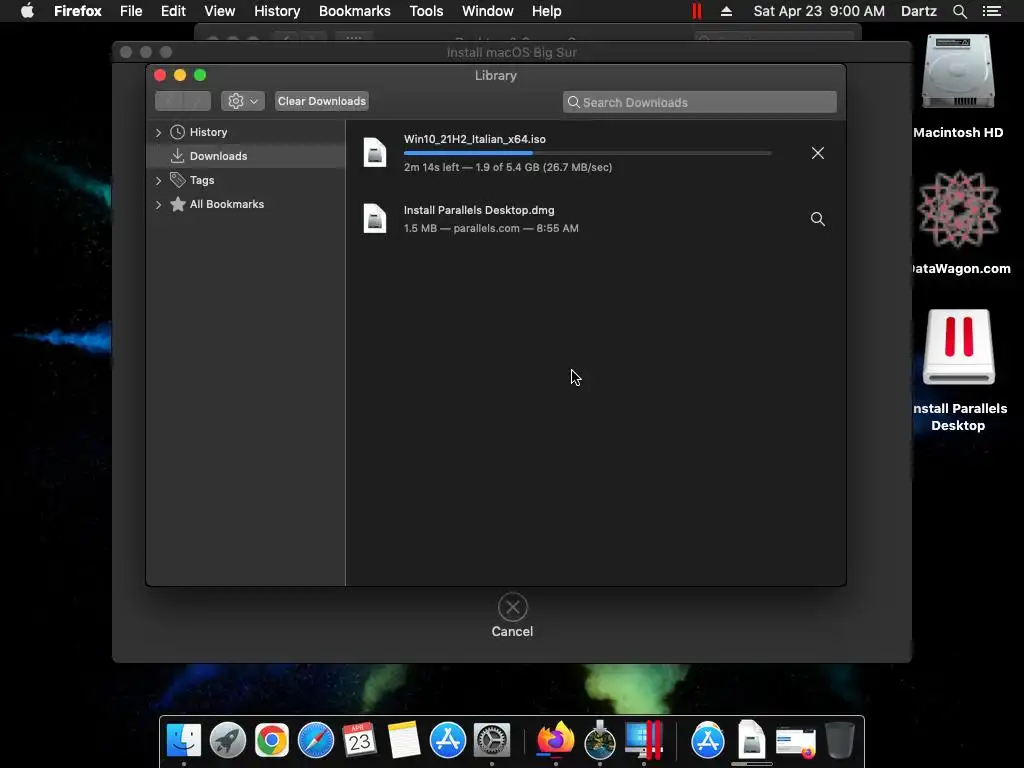1024x768 pixels.
Task: Click Clear Downloads button
Action: [x=321, y=101]
